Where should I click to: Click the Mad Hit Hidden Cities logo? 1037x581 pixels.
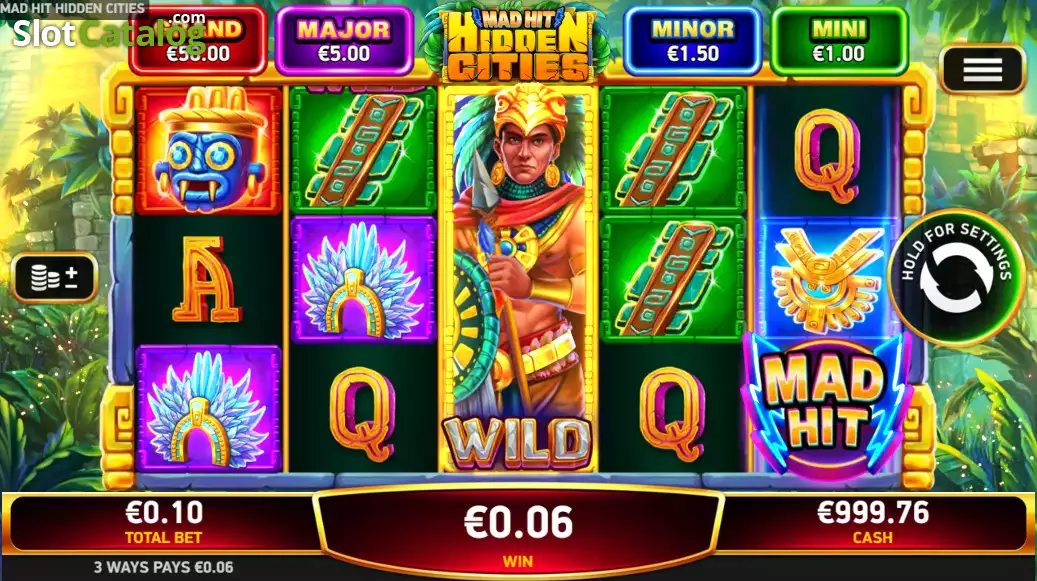click(x=517, y=44)
